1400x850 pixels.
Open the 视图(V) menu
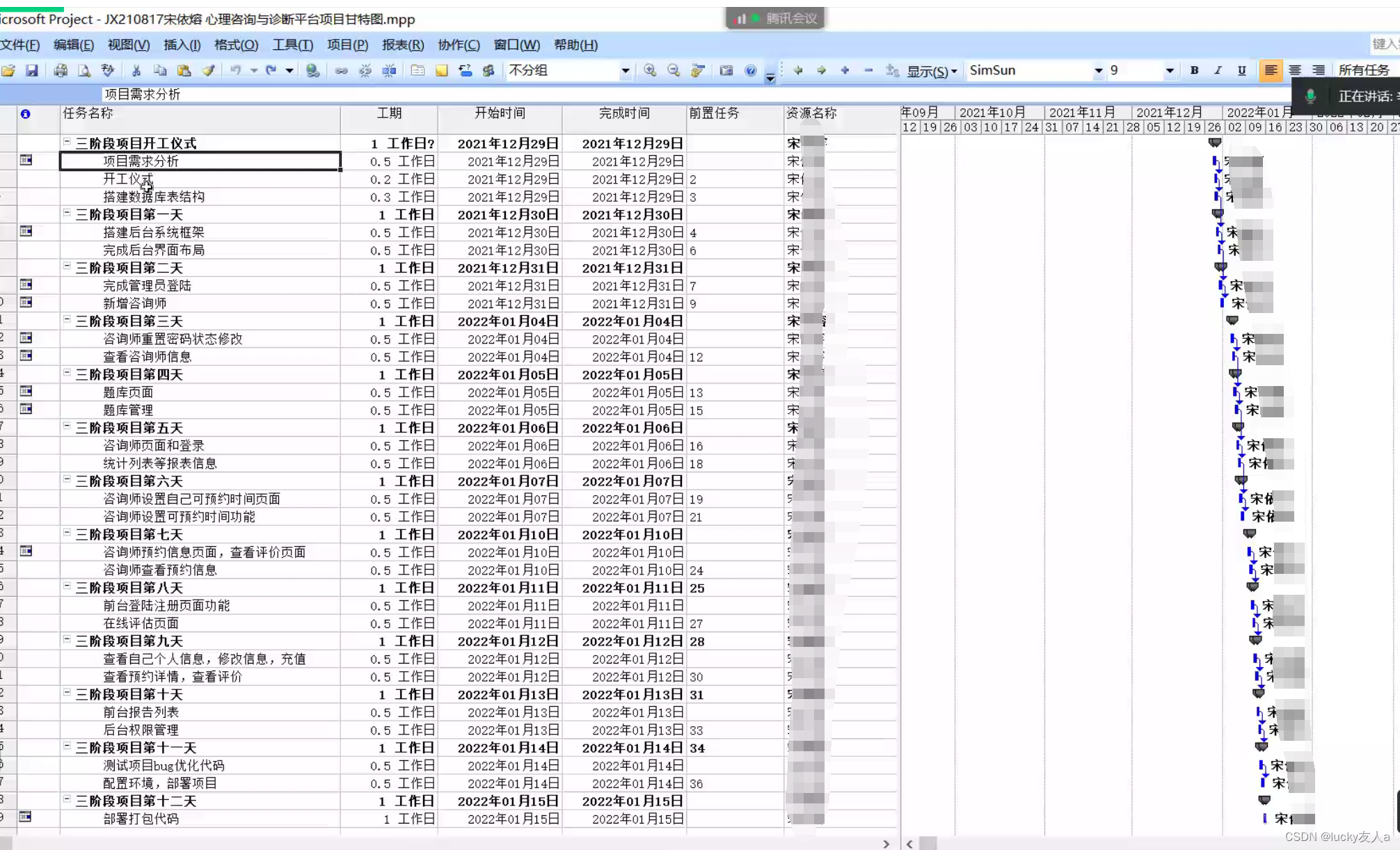coord(128,45)
